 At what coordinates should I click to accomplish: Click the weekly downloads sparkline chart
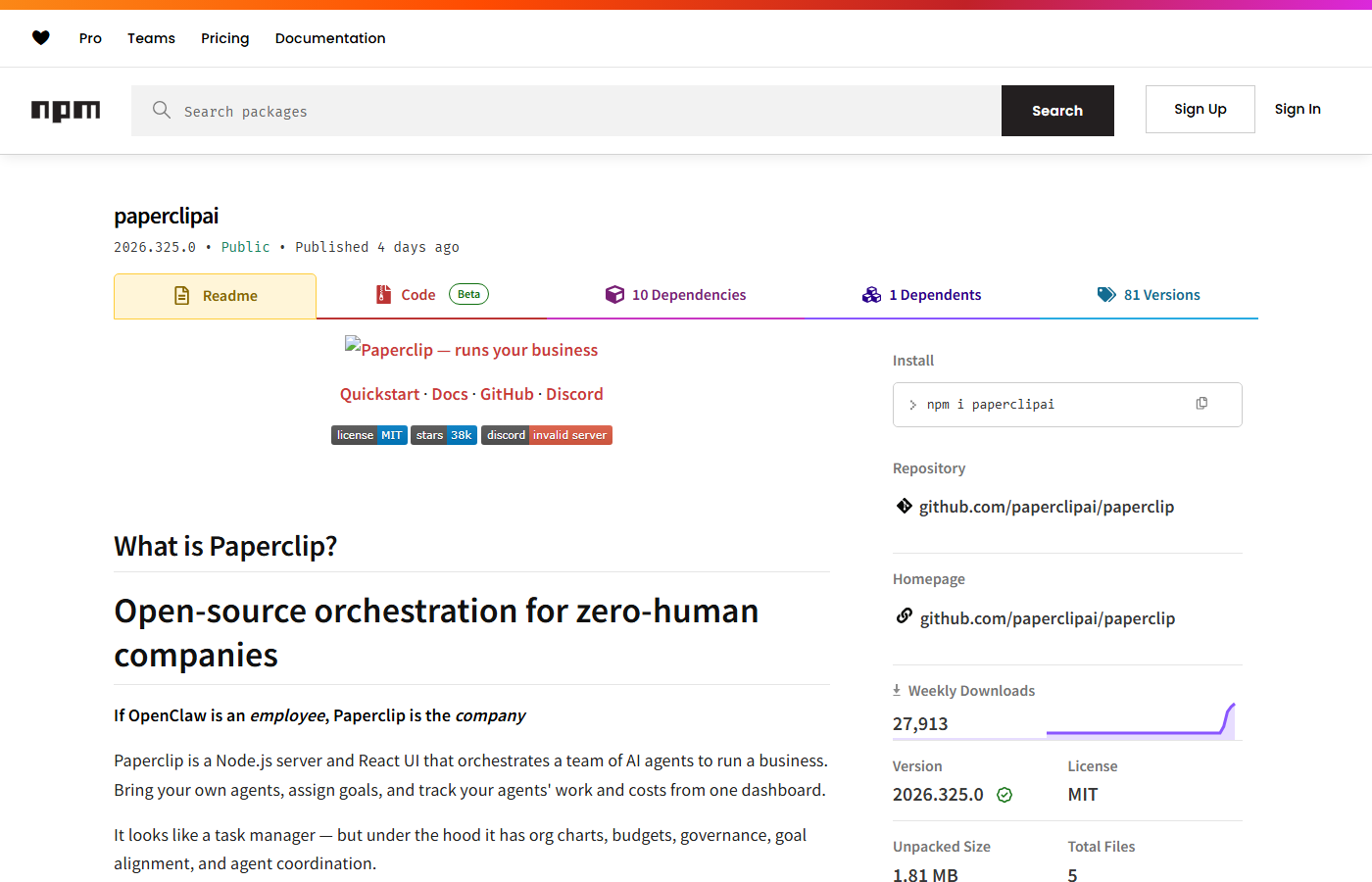1141,720
